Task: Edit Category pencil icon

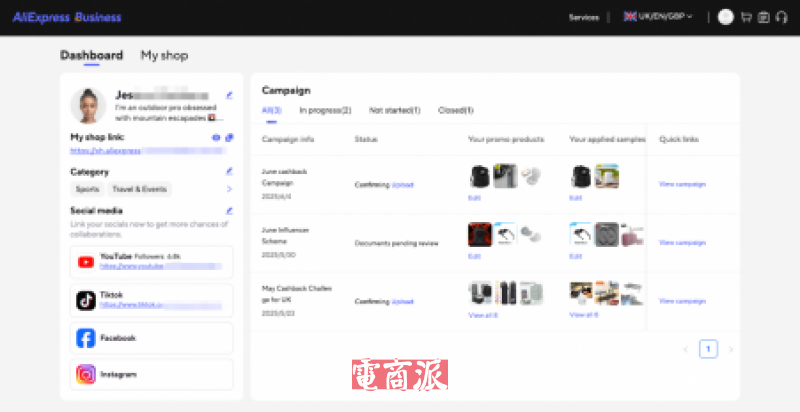Action: pos(229,171)
